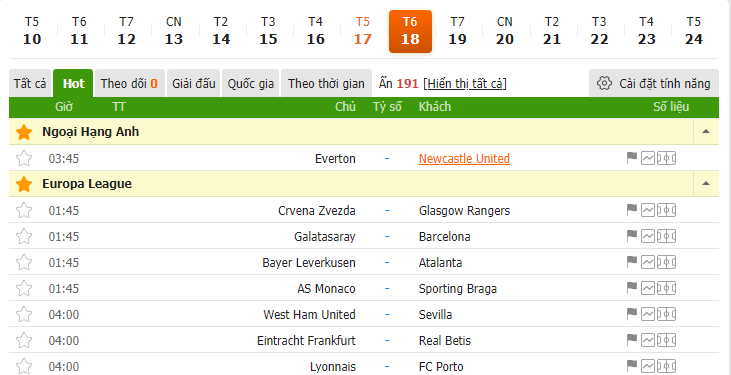
Task: Collapse the Ngoại Hạng Anh section
Action: 706,132
